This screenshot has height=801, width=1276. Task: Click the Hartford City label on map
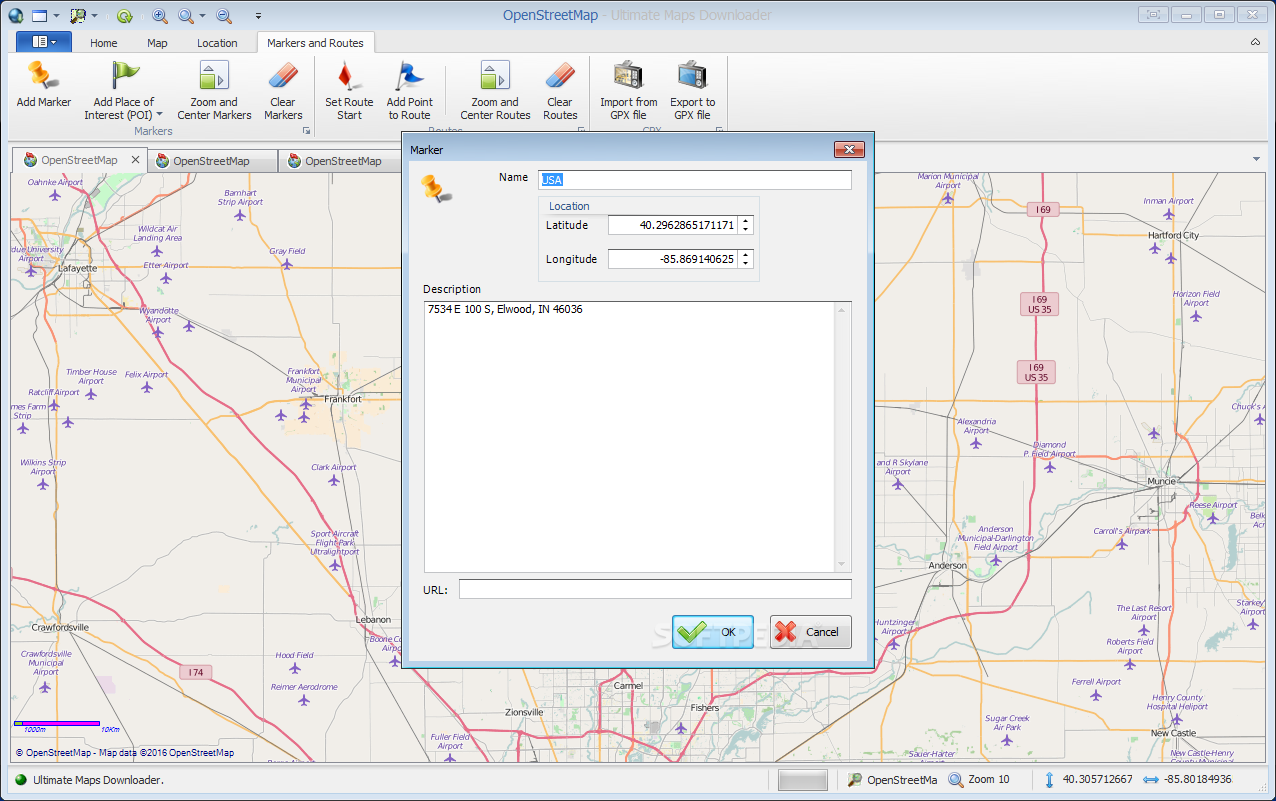coord(1173,235)
